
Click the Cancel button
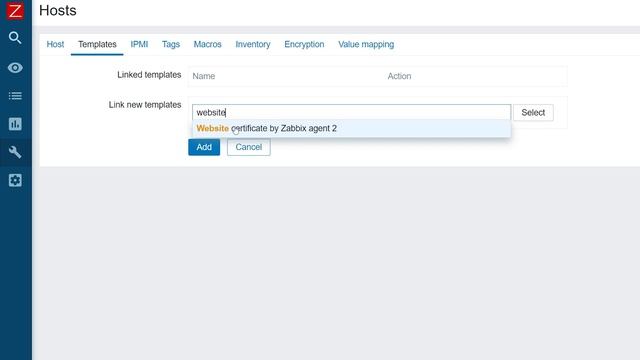click(x=249, y=147)
